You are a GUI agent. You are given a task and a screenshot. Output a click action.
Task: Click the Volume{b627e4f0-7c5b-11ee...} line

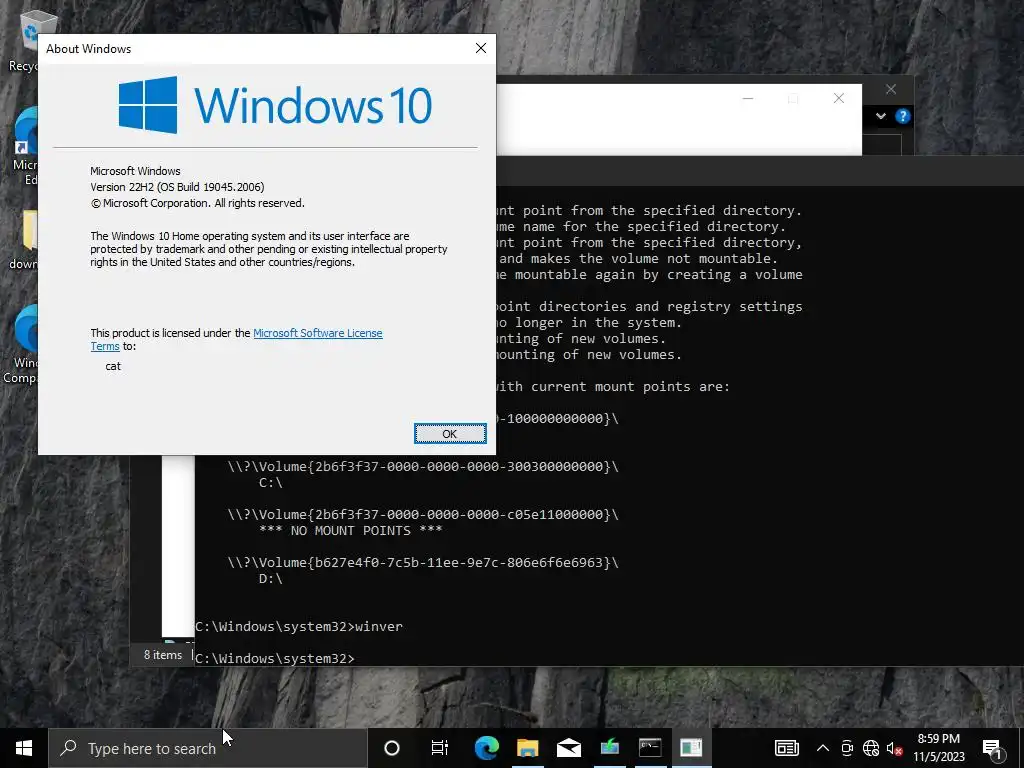(423, 562)
